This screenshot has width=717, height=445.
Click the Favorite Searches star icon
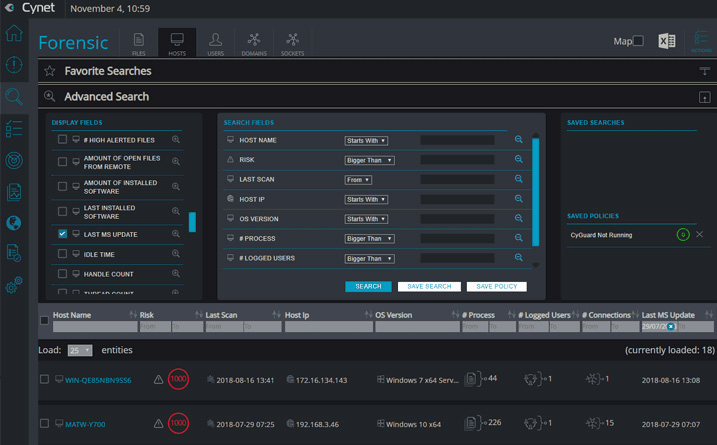(x=50, y=71)
